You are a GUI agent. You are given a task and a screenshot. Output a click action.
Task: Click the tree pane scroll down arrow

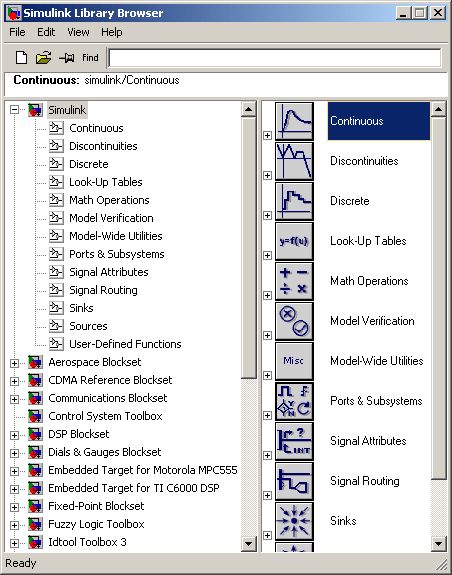click(x=249, y=543)
